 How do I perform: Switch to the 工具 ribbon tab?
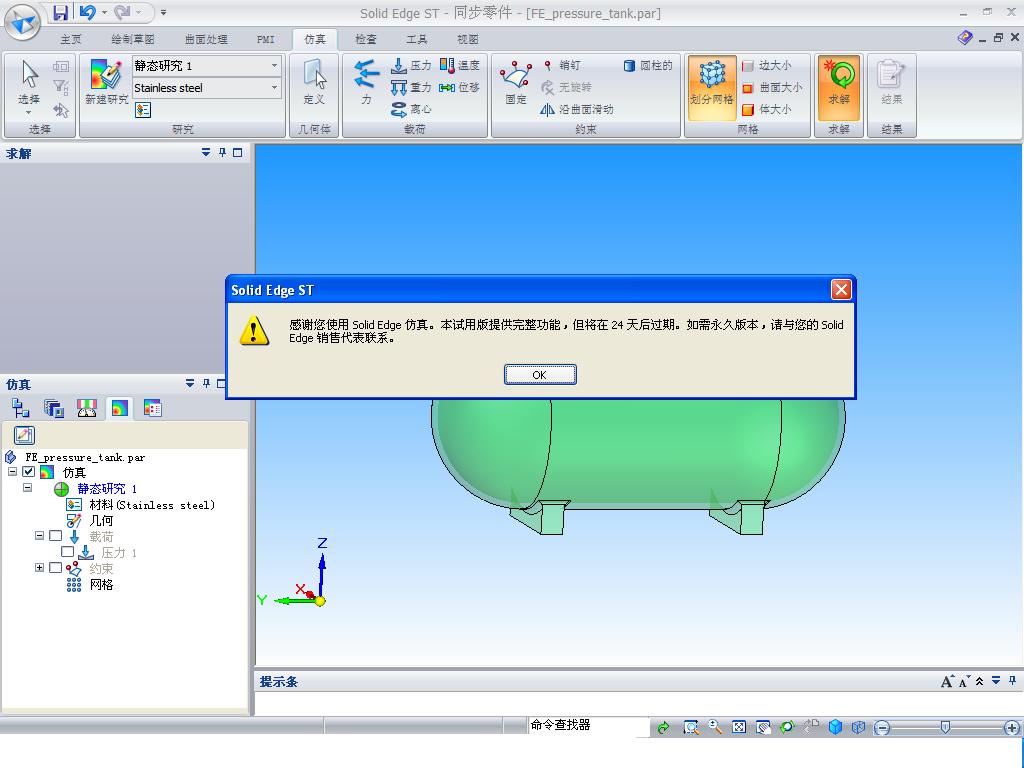coord(417,40)
